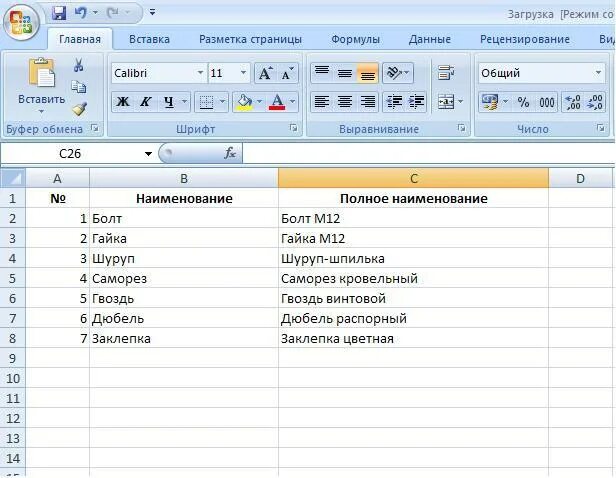Open text orientation options

point(398,73)
